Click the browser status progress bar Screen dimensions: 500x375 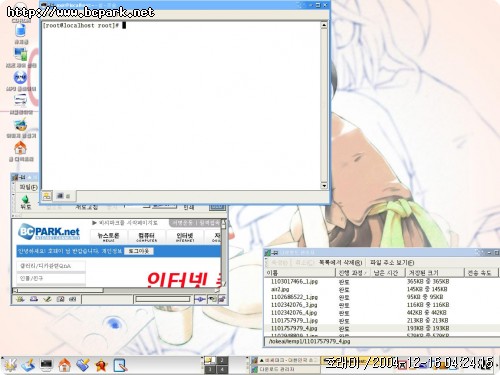pyautogui.click(x=163, y=299)
